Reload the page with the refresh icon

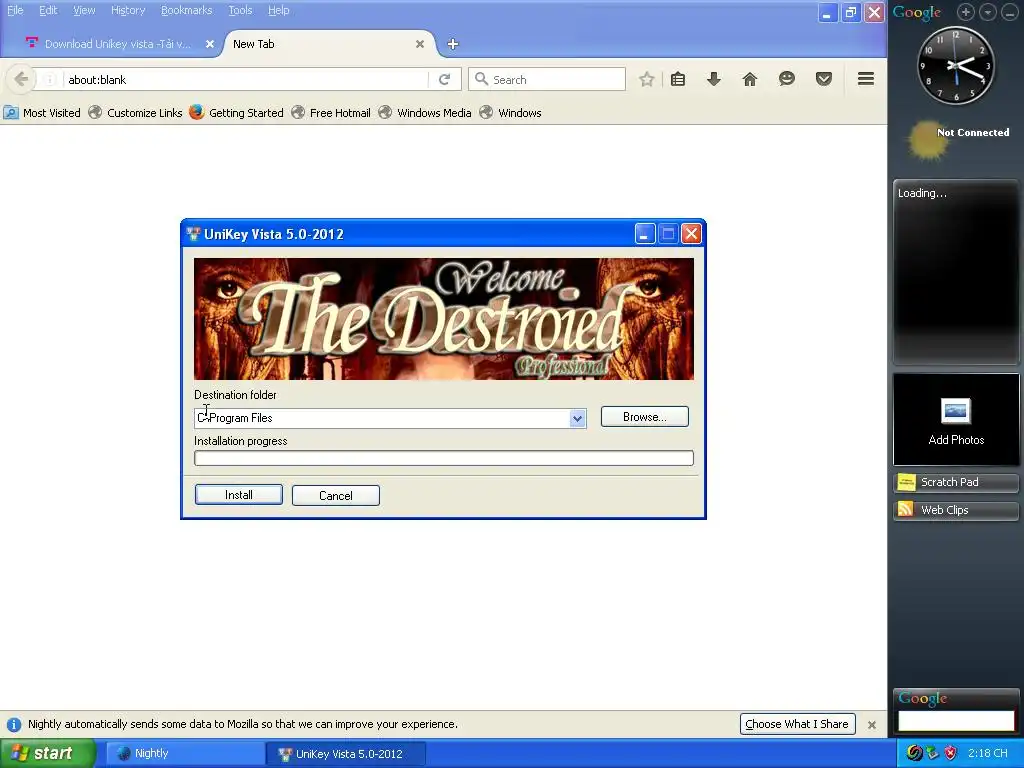(x=445, y=79)
